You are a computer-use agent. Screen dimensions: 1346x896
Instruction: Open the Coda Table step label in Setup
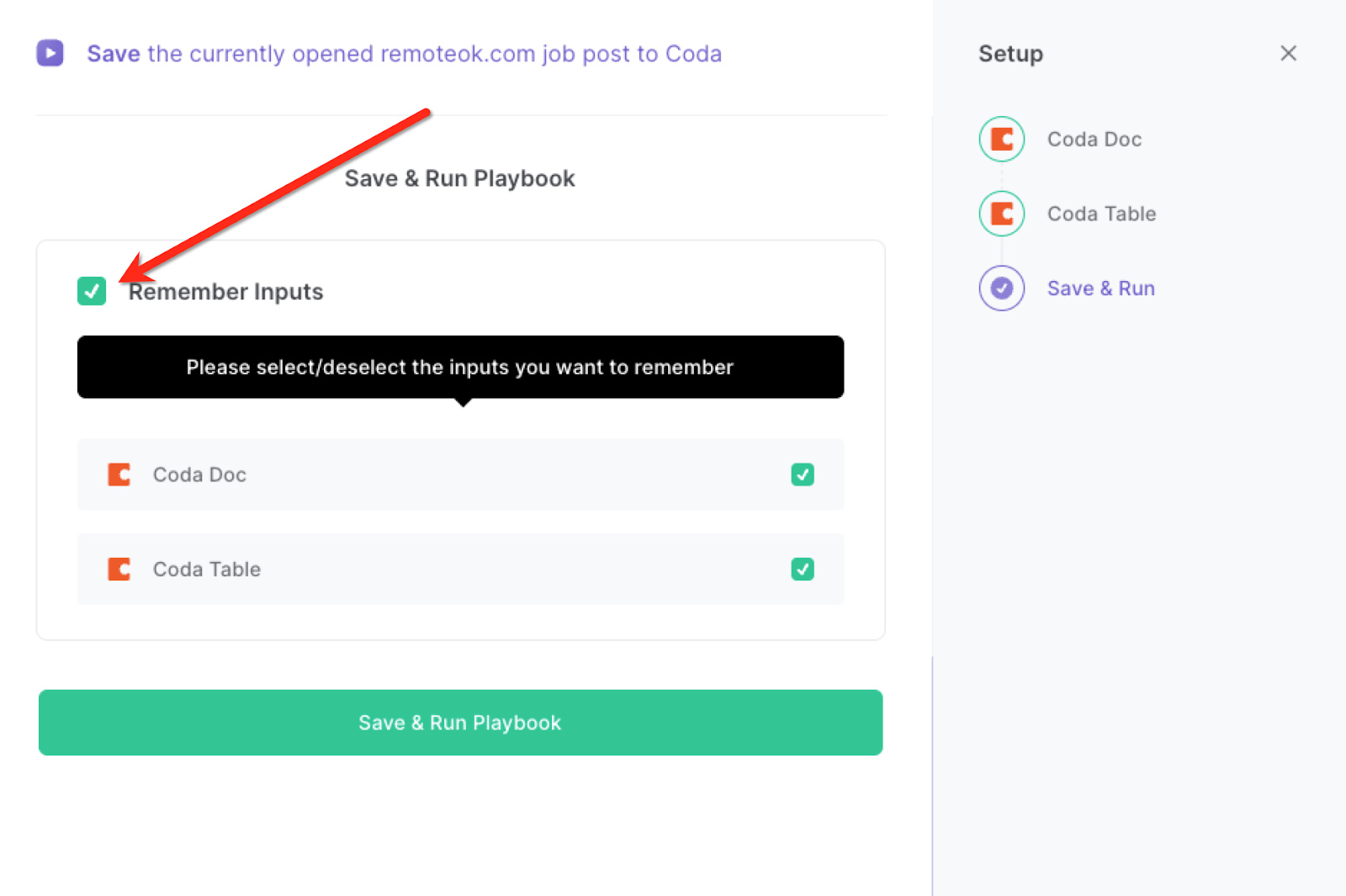[1101, 214]
